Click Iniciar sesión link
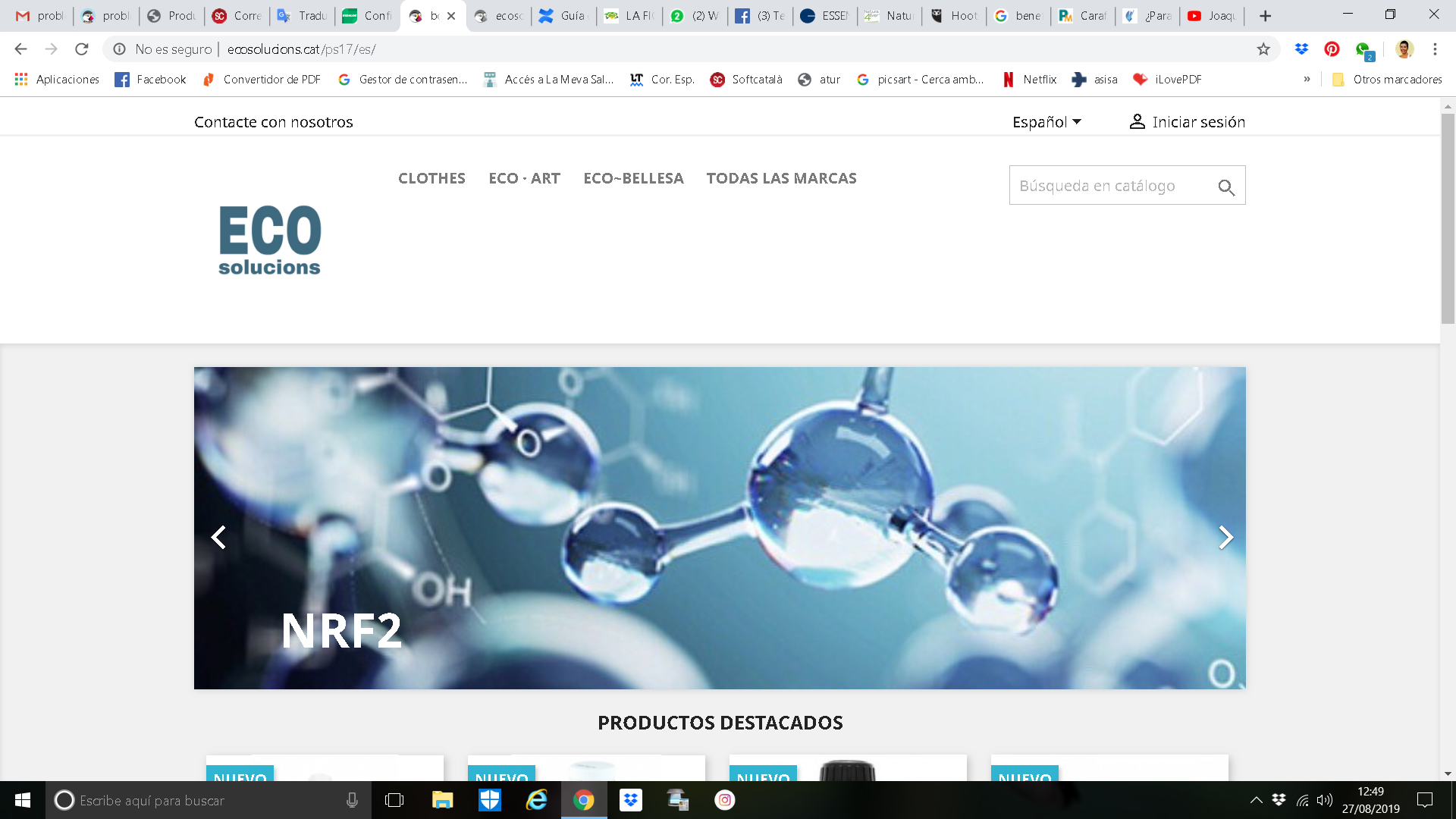 [1188, 122]
